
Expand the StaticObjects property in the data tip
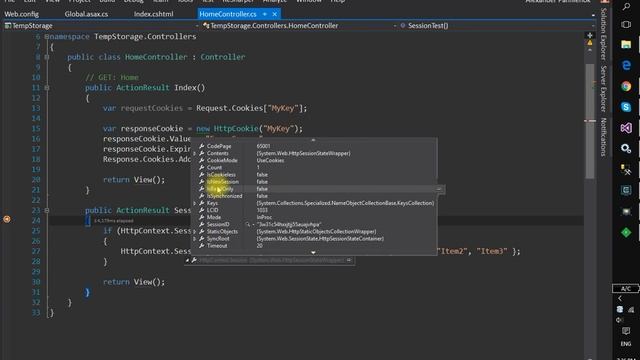(x=195, y=232)
